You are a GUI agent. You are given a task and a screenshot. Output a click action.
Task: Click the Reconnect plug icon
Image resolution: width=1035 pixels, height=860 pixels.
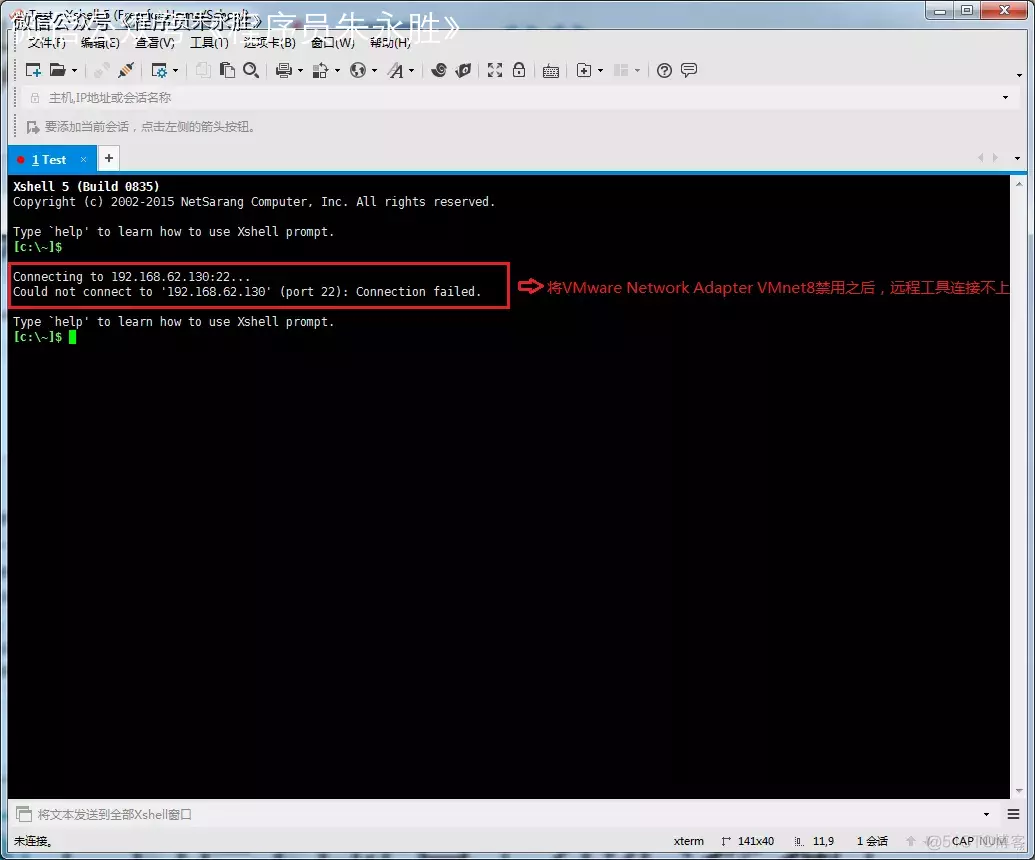(x=126, y=70)
